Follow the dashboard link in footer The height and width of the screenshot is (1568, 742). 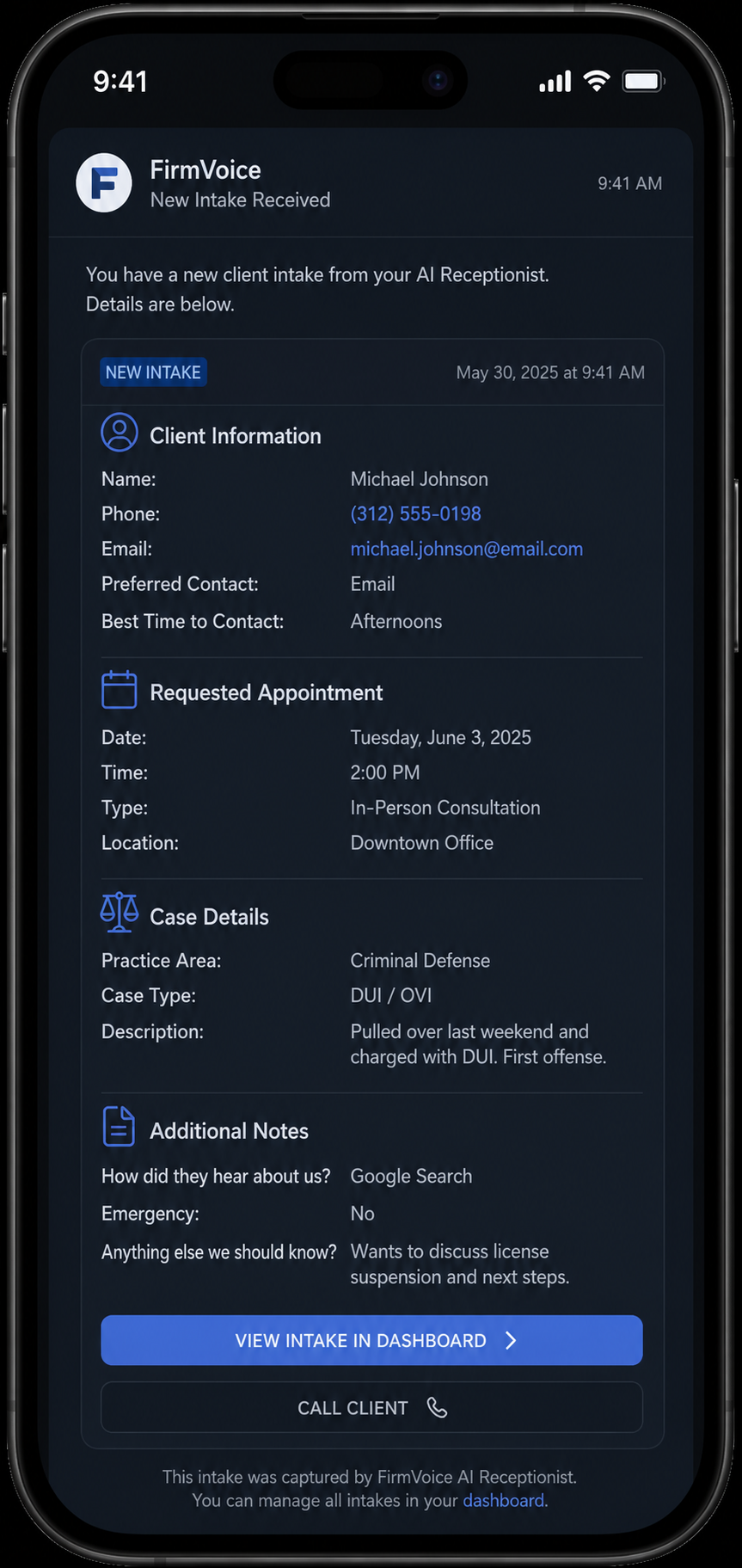(x=504, y=1500)
